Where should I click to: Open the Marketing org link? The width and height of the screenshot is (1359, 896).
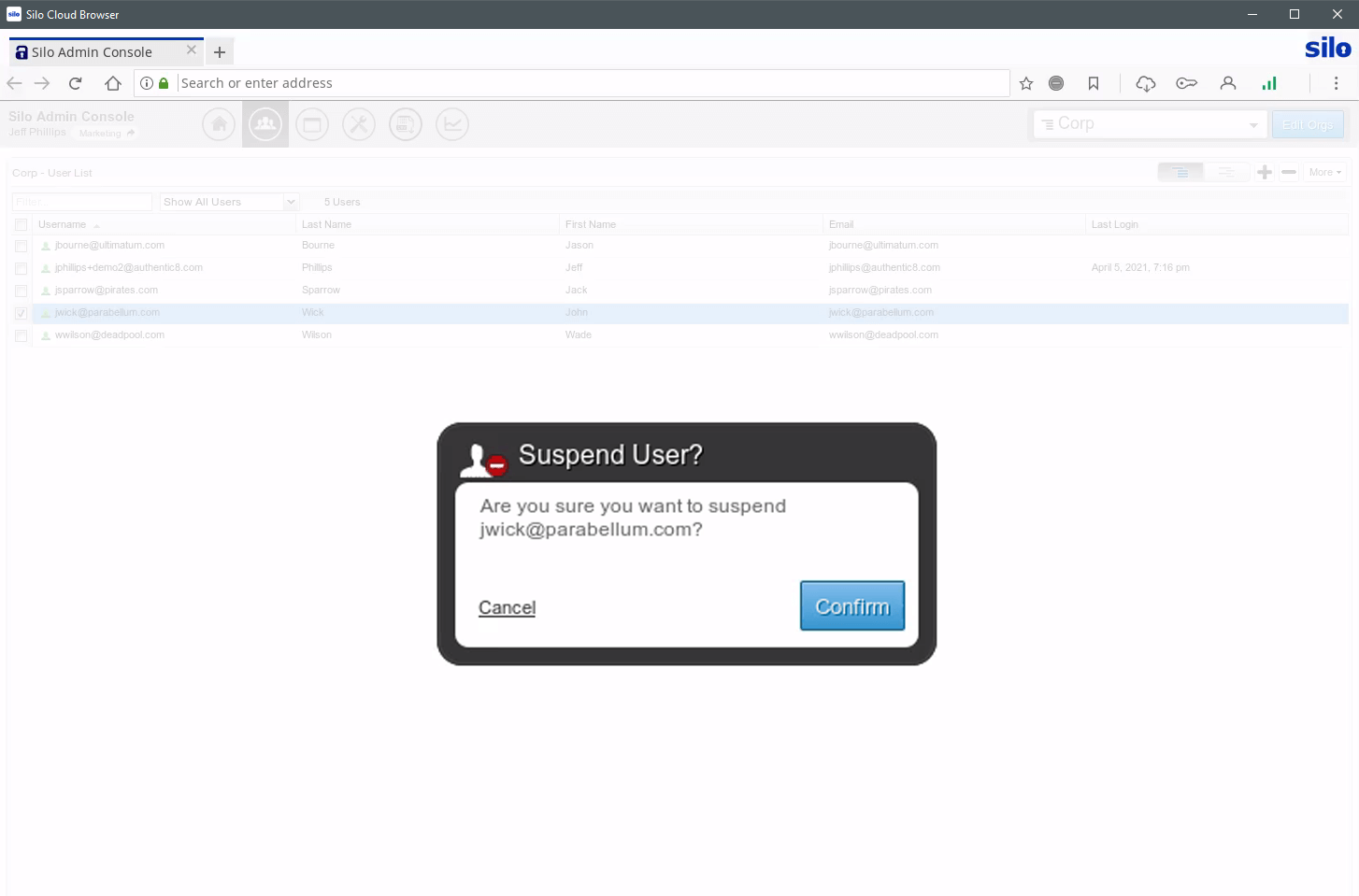(x=106, y=133)
